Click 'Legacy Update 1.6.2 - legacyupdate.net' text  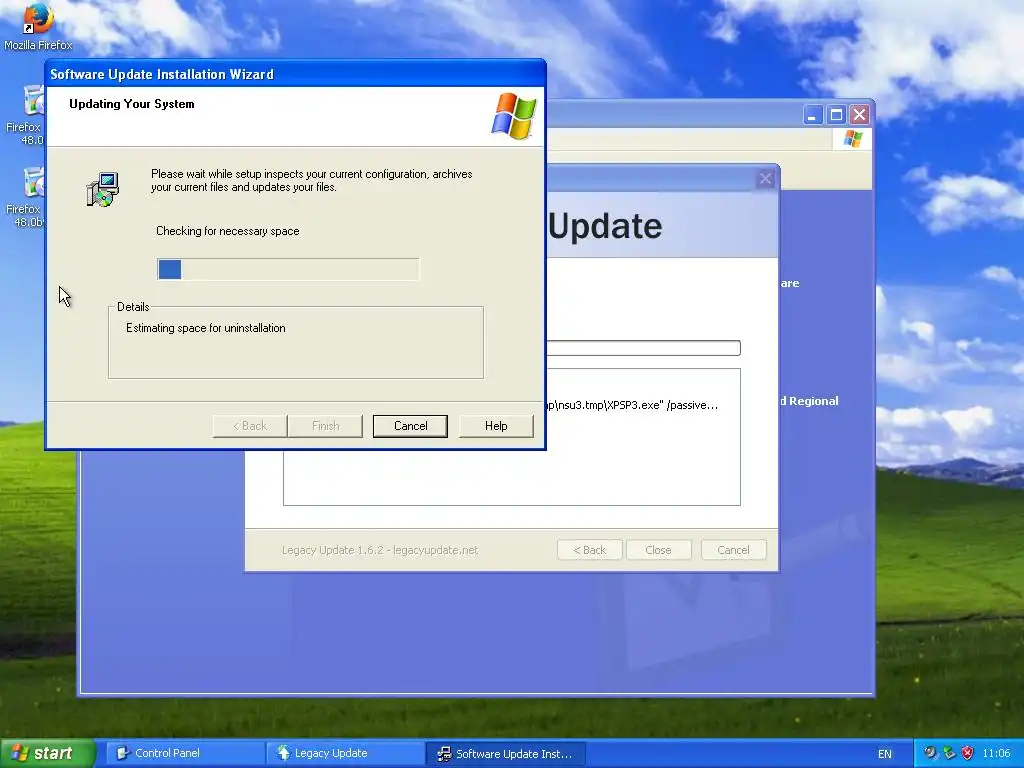[x=380, y=550]
